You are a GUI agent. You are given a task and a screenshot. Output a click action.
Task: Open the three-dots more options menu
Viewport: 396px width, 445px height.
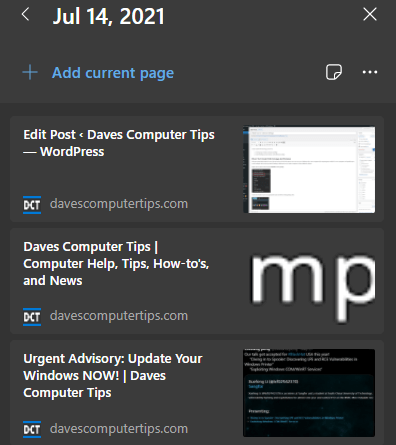point(370,72)
